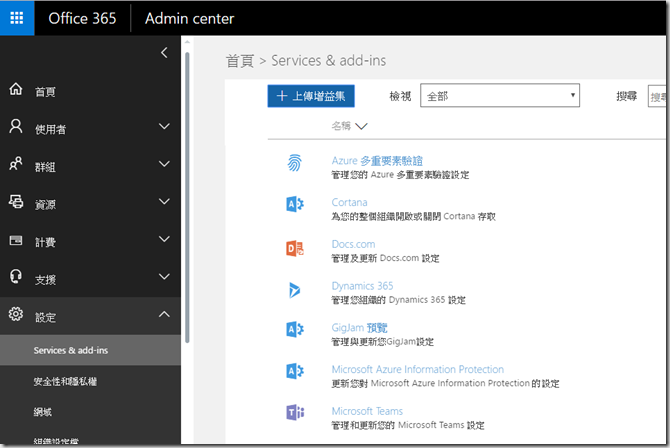Collapse the 設定 navigation section
Image resolution: width=670 pixels, height=448 pixels.
click(165, 316)
